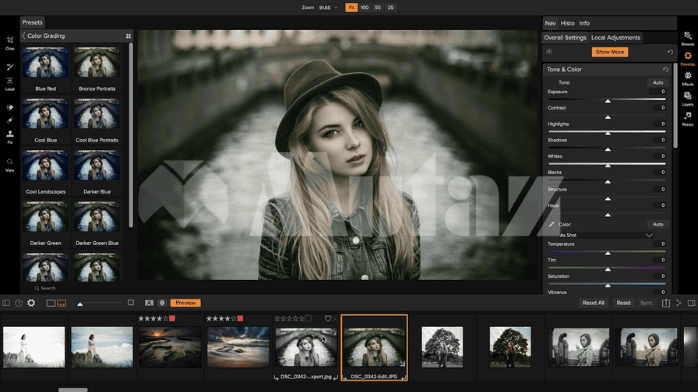Set zoom to 25
698x392 pixels.
coord(390,8)
